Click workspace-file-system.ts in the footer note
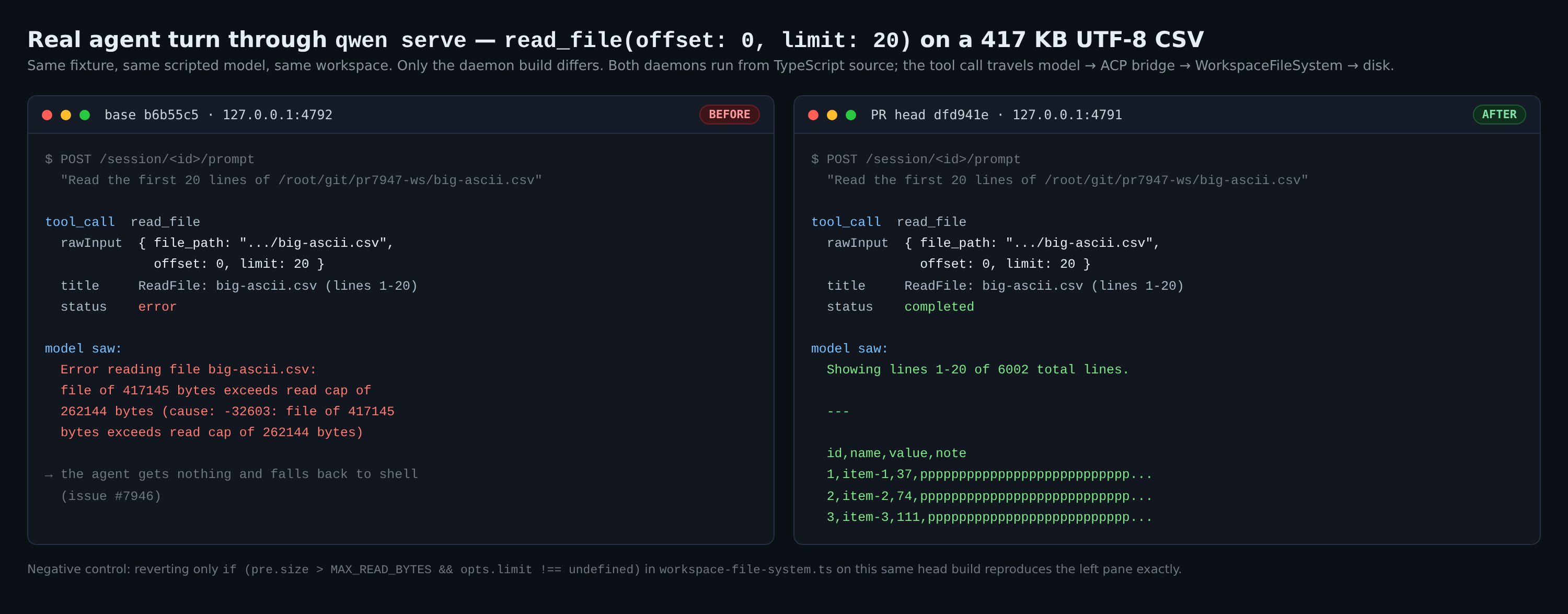 pyautogui.click(x=745, y=569)
